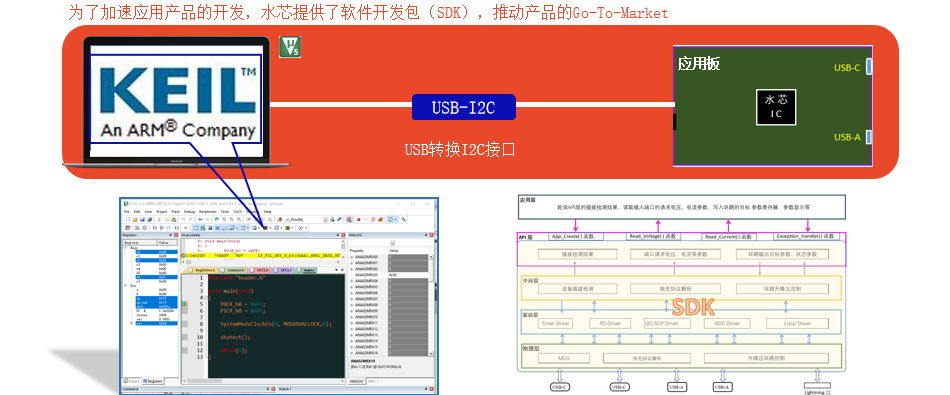Open the Project menu in Keil
950x395 pixels.
click(162, 211)
